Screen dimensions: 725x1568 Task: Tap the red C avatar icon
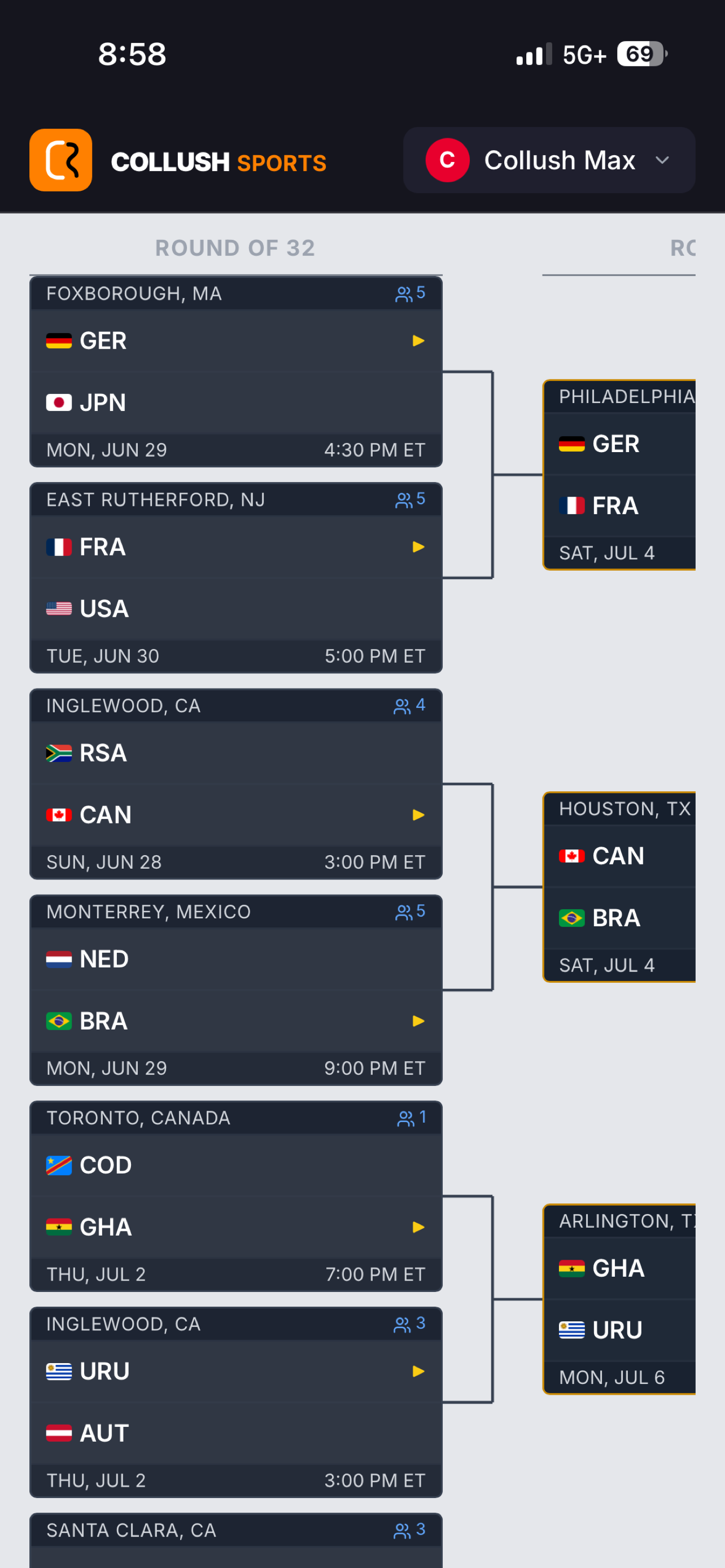point(447,160)
